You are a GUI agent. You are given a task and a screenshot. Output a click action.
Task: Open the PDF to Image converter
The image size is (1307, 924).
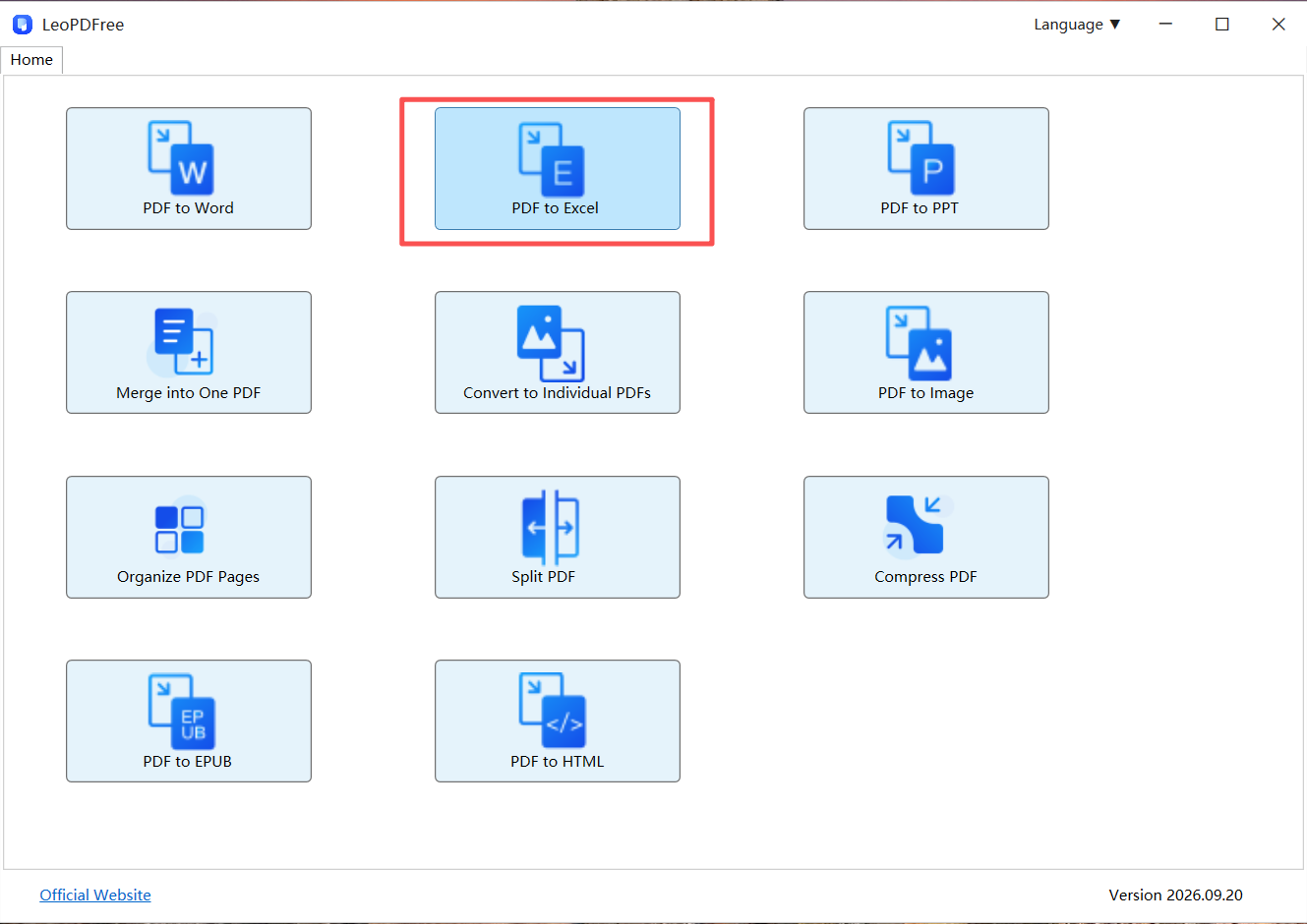point(926,353)
